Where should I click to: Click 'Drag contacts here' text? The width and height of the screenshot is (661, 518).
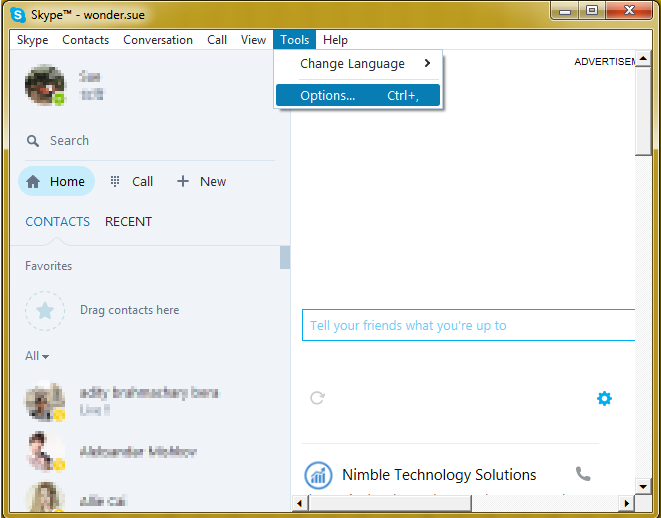pyautogui.click(x=129, y=310)
